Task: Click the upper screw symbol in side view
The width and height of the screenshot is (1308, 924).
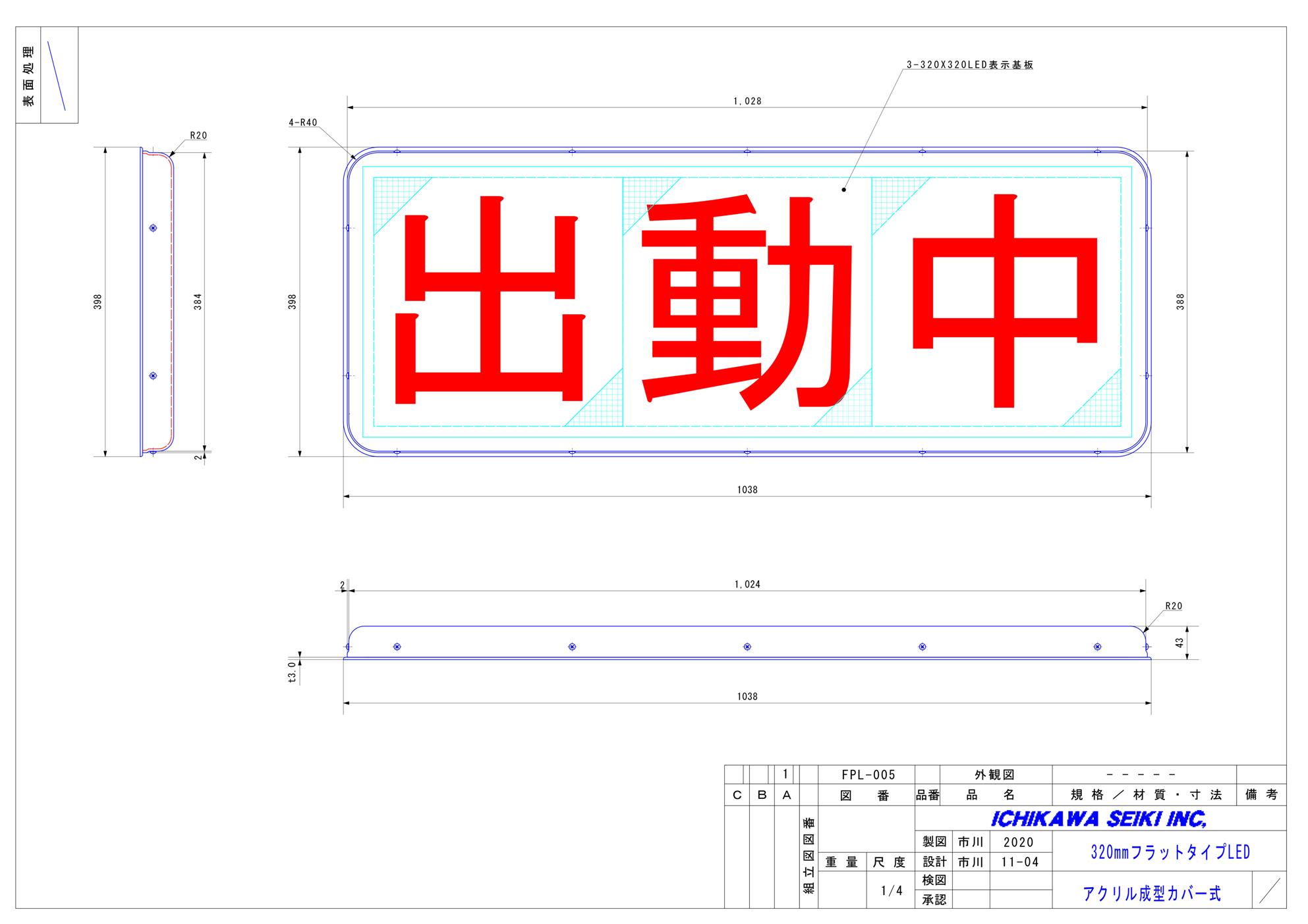Action: (153, 228)
